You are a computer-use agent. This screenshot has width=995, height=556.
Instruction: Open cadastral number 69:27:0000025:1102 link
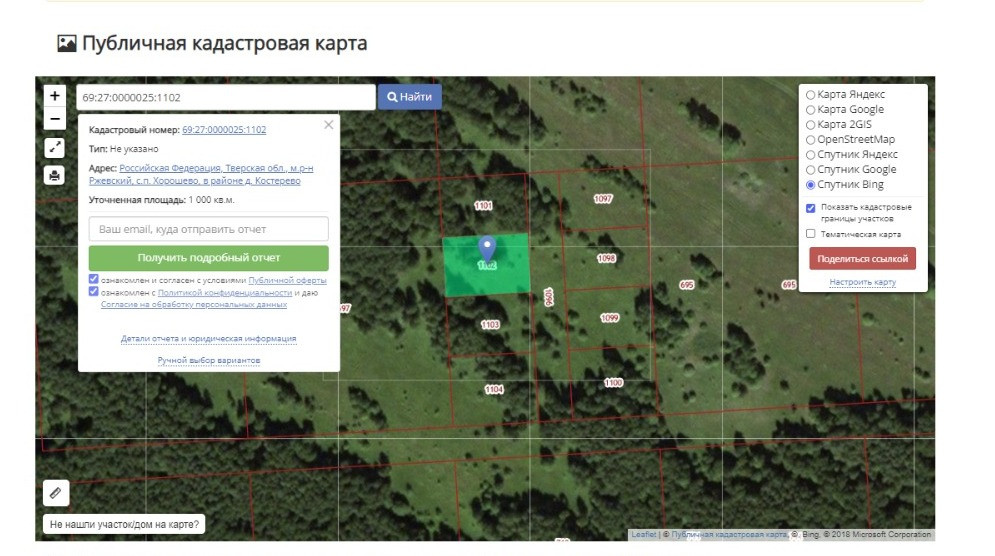pyautogui.click(x=224, y=129)
